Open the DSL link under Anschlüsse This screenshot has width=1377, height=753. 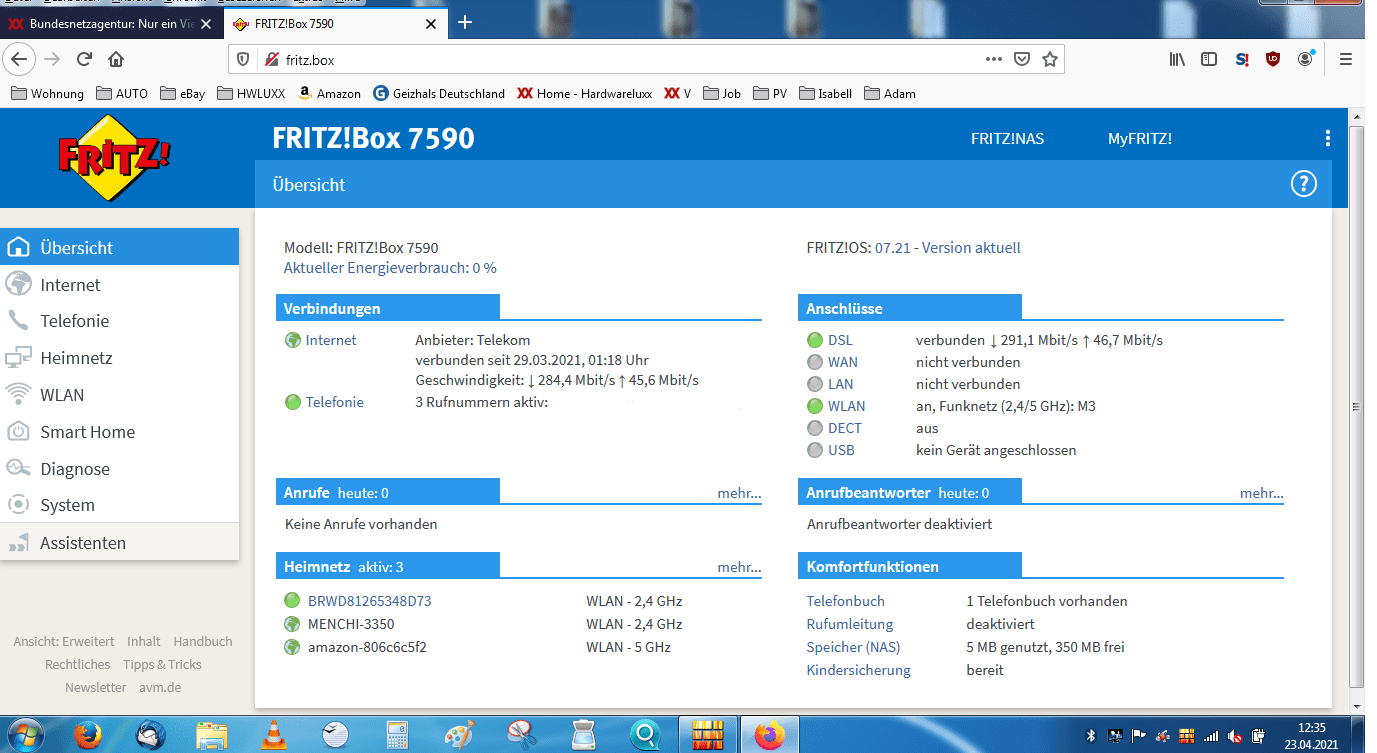[x=840, y=340]
